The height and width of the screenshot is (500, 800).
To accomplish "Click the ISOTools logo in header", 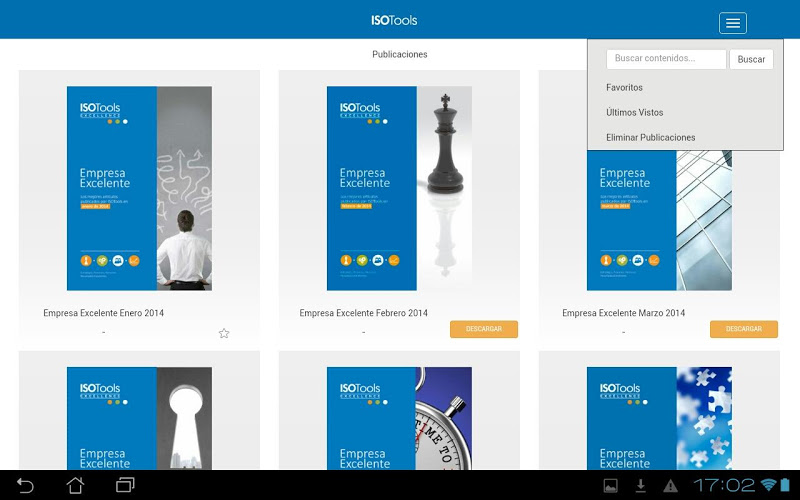I will coord(394,20).
